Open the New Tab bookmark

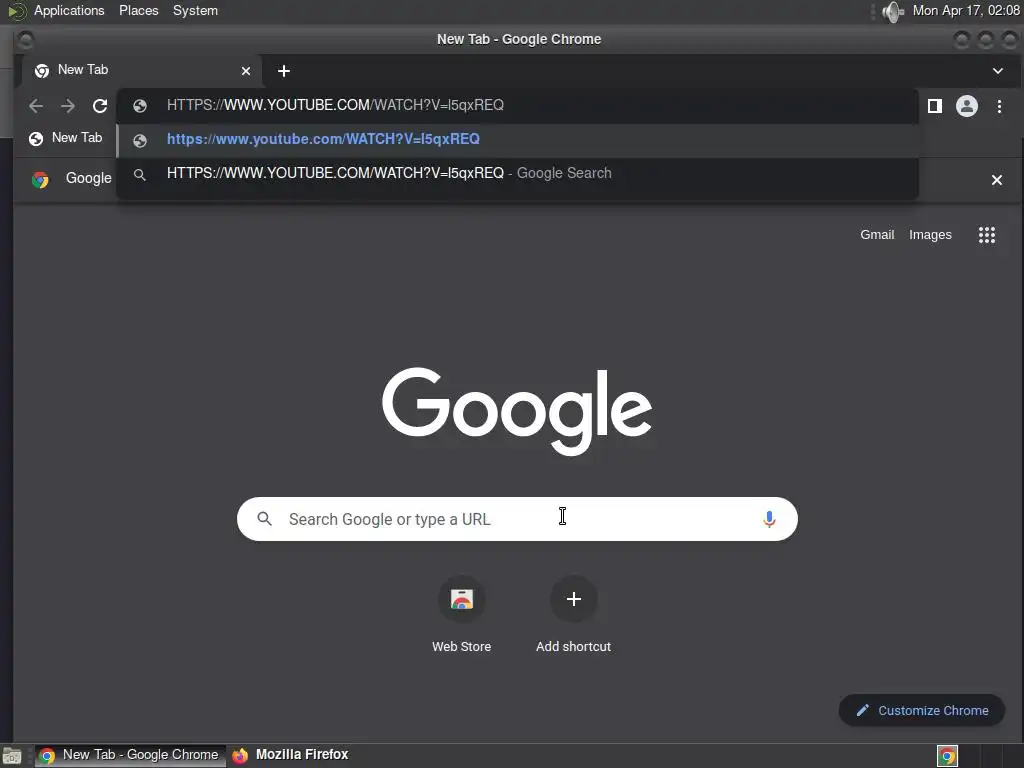point(65,138)
